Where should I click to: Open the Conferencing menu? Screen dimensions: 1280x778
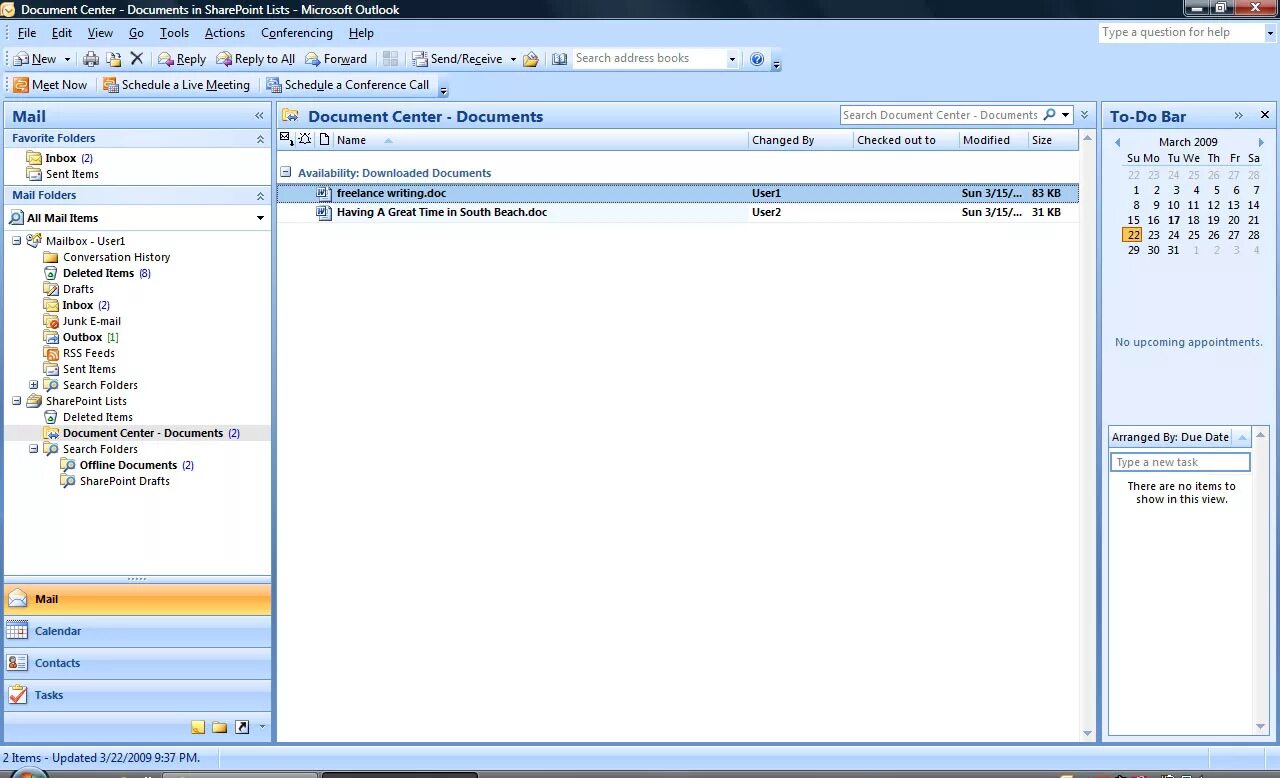[297, 33]
